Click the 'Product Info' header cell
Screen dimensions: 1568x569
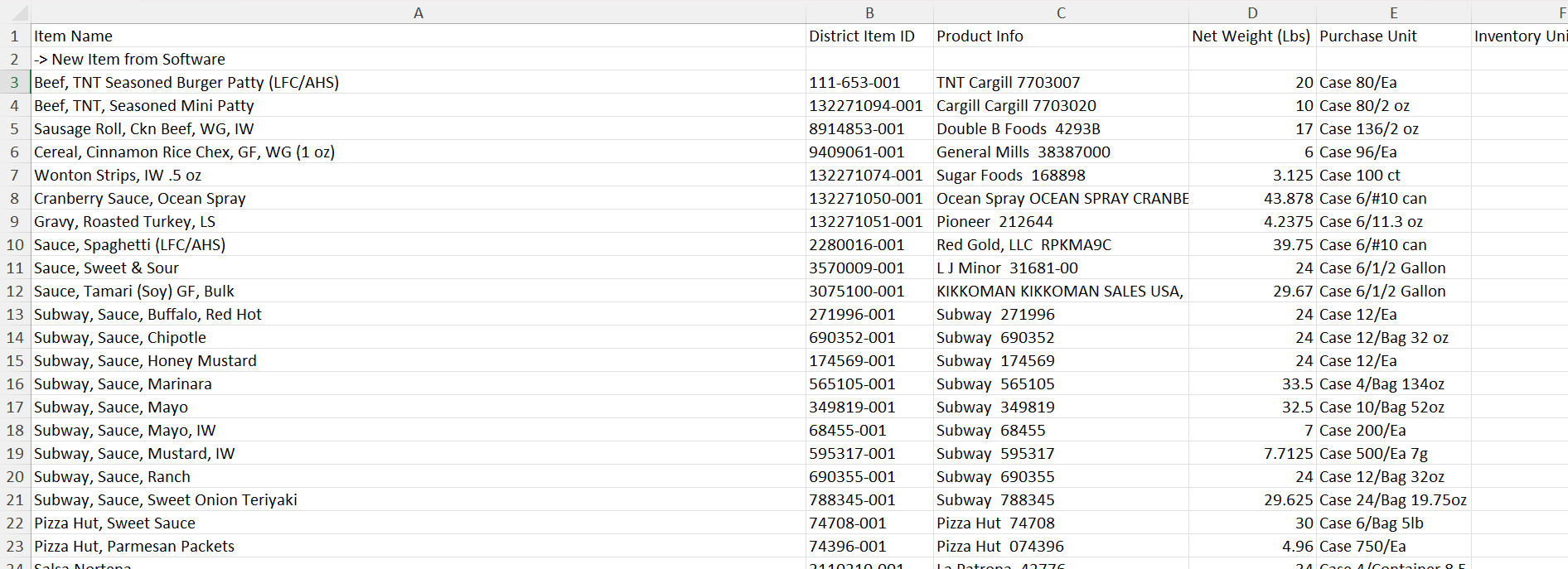pos(1061,36)
